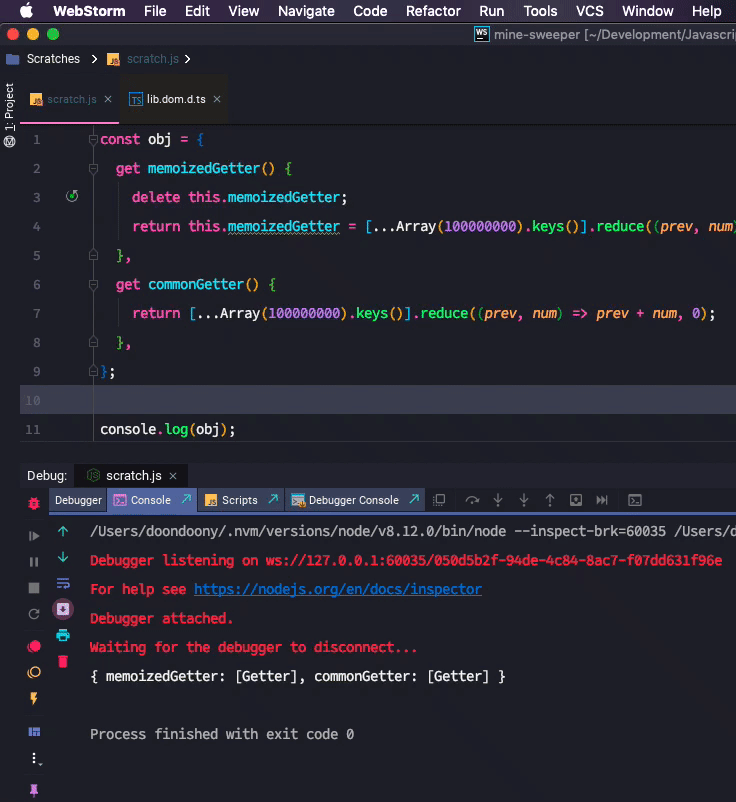The width and height of the screenshot is (736, 802).
Task: Click the Show Execution Point icon
Action: click(439, 500)
